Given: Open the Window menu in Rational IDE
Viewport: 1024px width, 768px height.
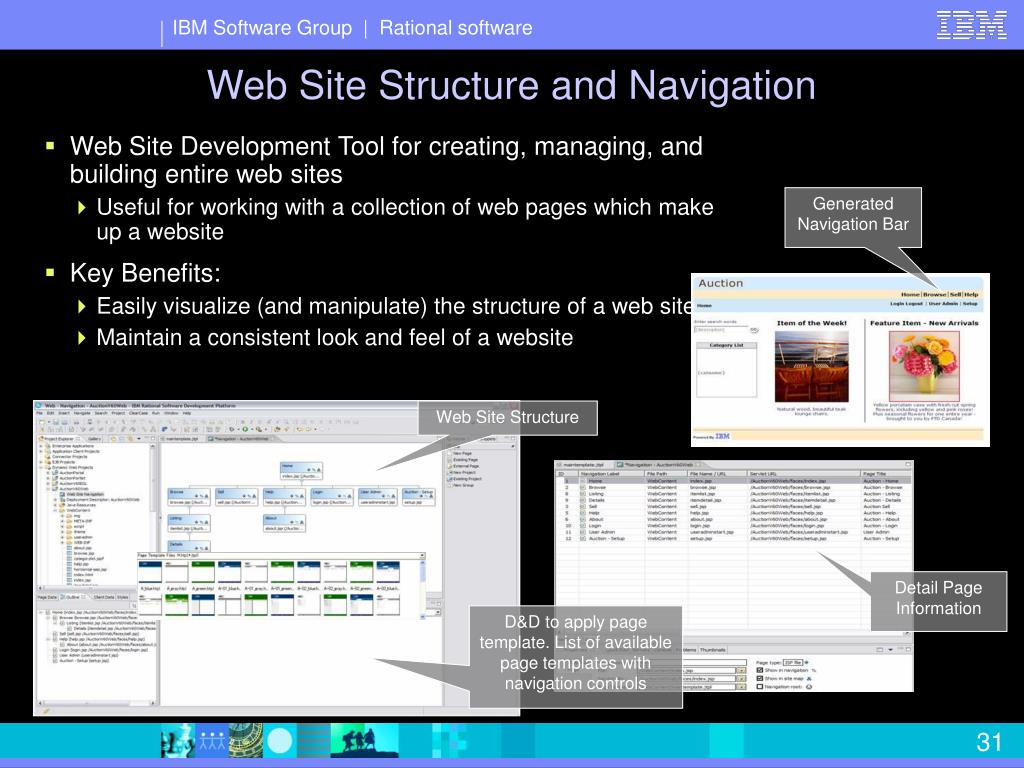Looking at the screenshot, I should click(x=171, y=413).
